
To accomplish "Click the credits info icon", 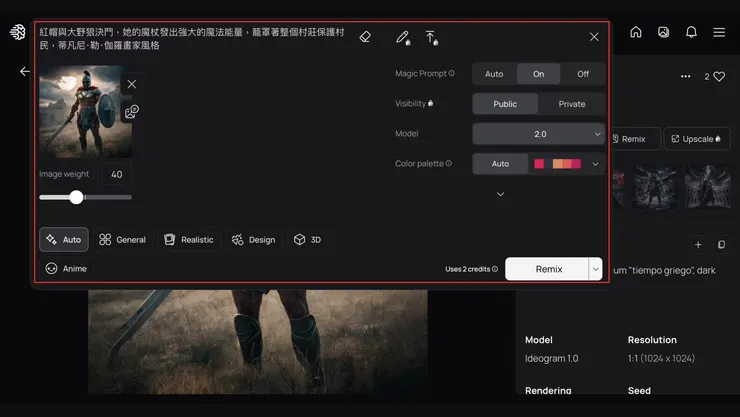I will click(x=495, y=269).
